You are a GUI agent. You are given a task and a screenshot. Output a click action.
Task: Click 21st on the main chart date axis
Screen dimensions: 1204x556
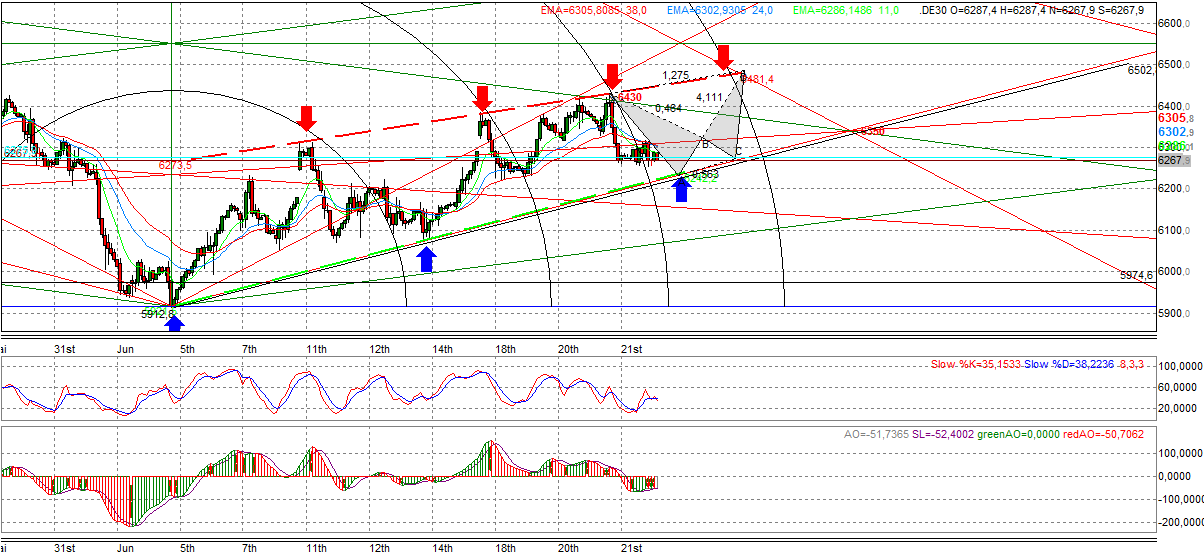631,348
